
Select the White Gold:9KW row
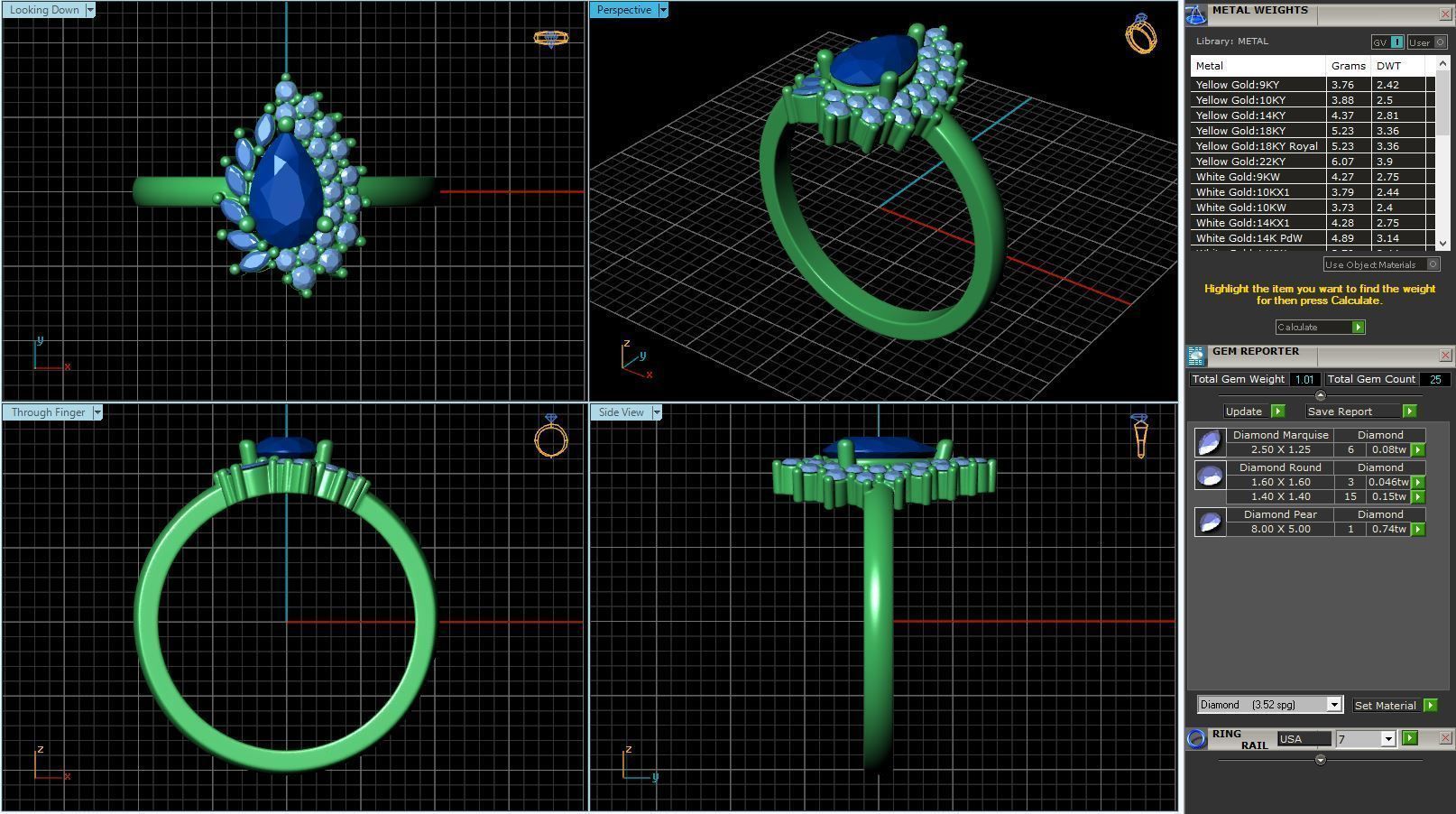[1313, 177]
